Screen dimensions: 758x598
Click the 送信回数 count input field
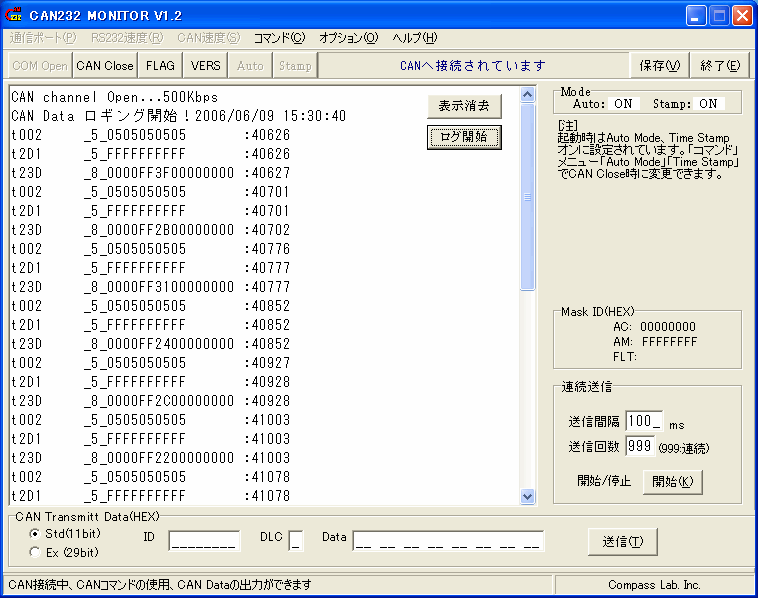[x=640, y=446]
